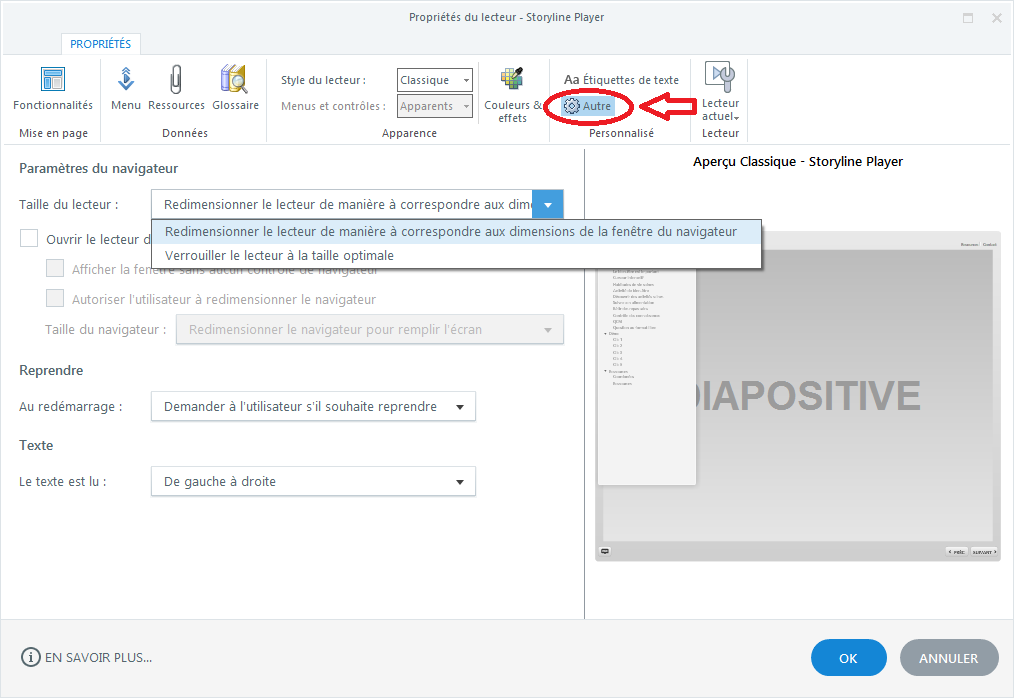Maximize the Propriétés du lecteur window
1014x698 pixels.
point(968,18)
